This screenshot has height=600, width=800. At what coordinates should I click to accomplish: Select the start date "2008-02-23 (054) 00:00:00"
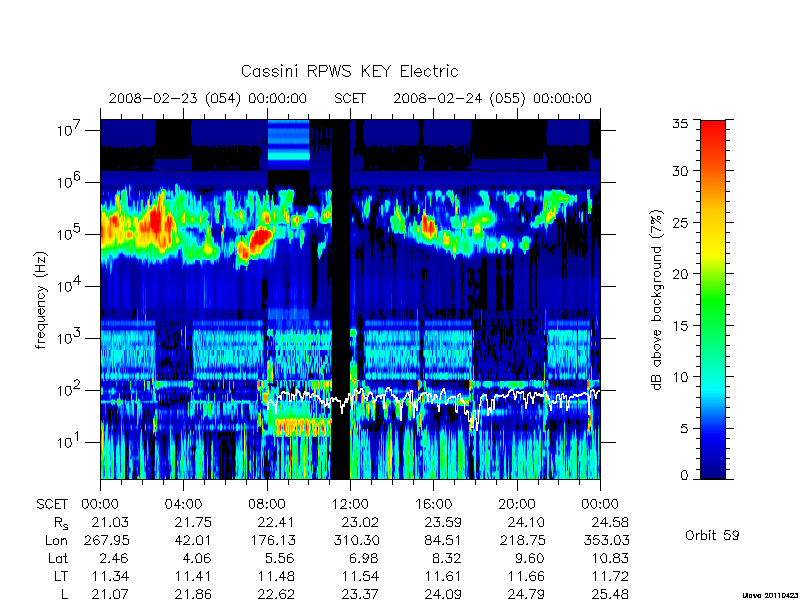(x=208, y=98)
